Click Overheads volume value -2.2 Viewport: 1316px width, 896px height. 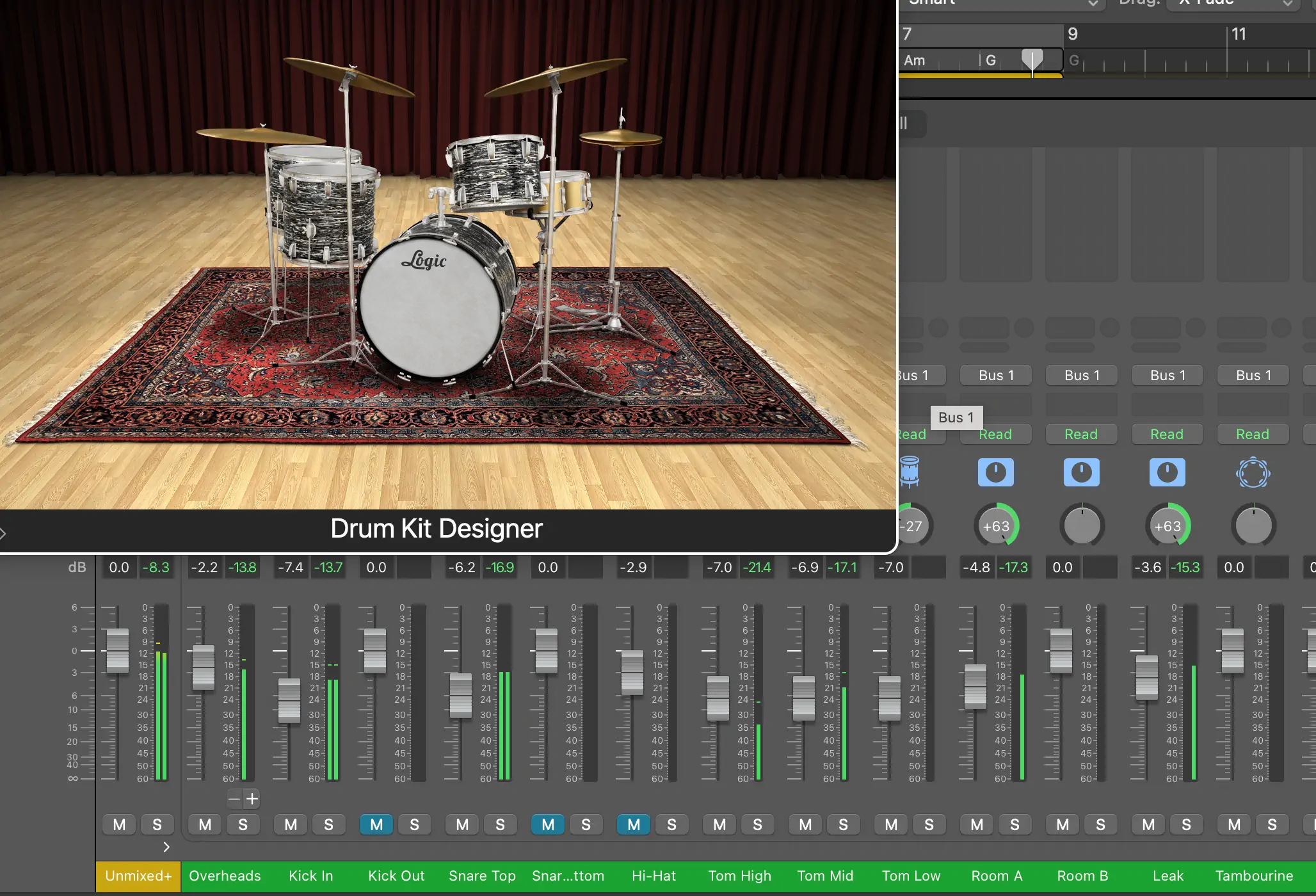(x=204, y=568)
